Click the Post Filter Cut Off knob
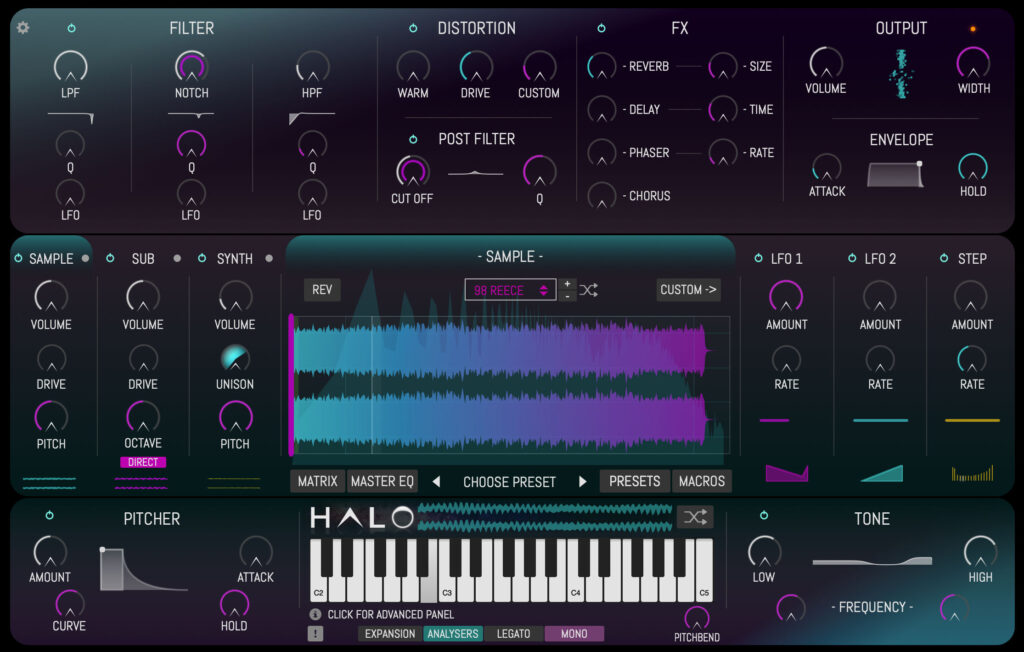1024x652 pixels. click(413, 172)
